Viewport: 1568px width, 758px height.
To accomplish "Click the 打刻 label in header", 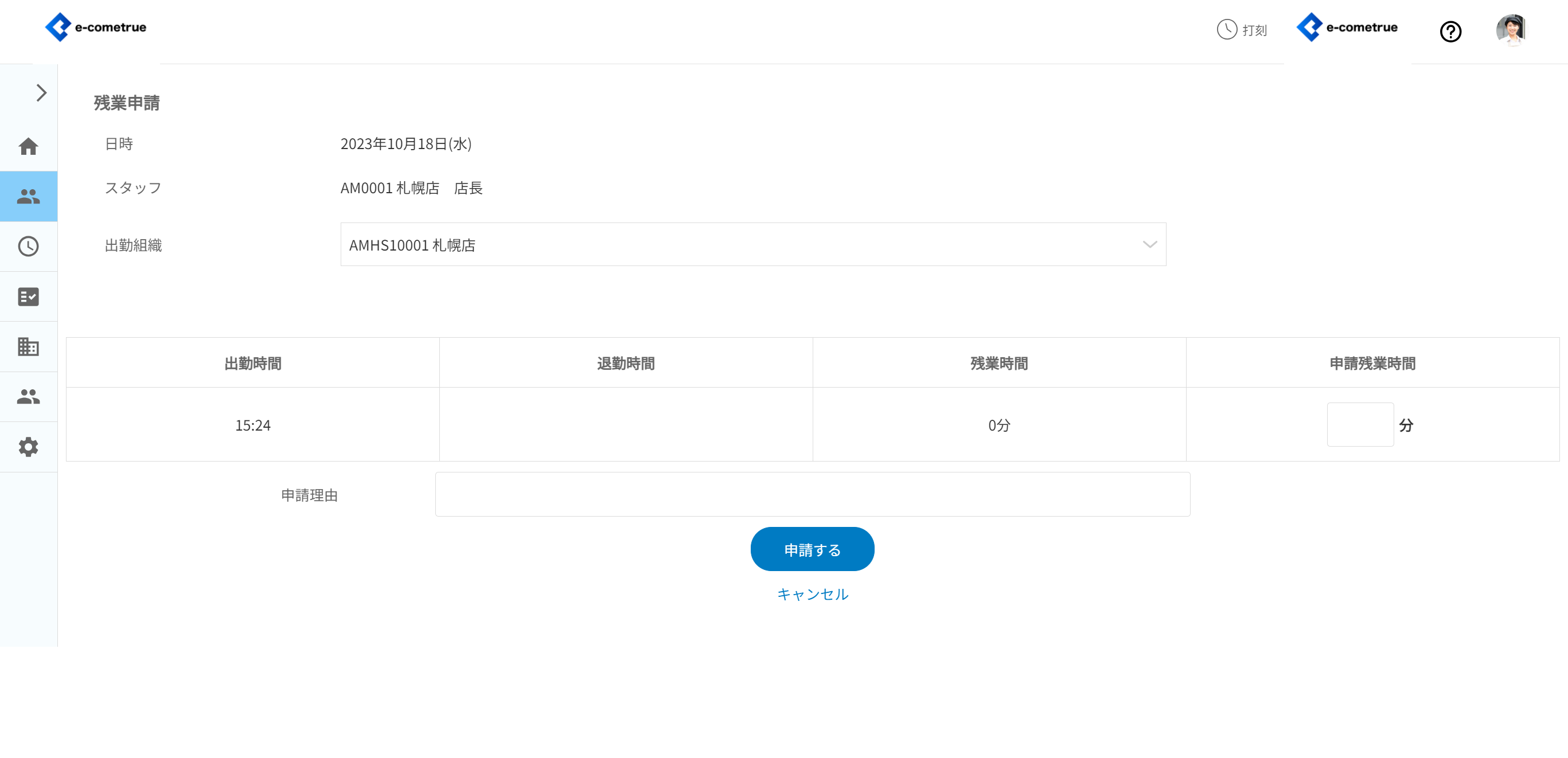I will point(1254,30).
